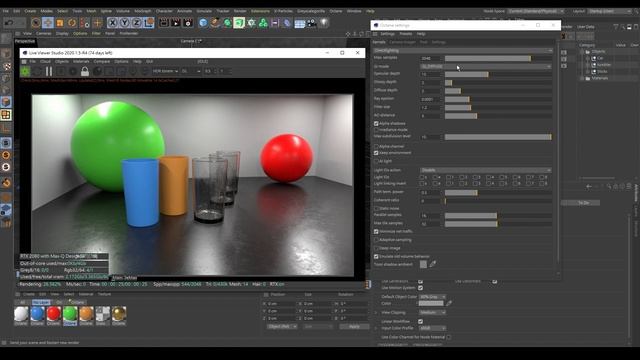The width and height of the screenshot is (640, 360).
Task: Start render in Live Viewer
Action: pyautogui.click(x=25, y=71)
